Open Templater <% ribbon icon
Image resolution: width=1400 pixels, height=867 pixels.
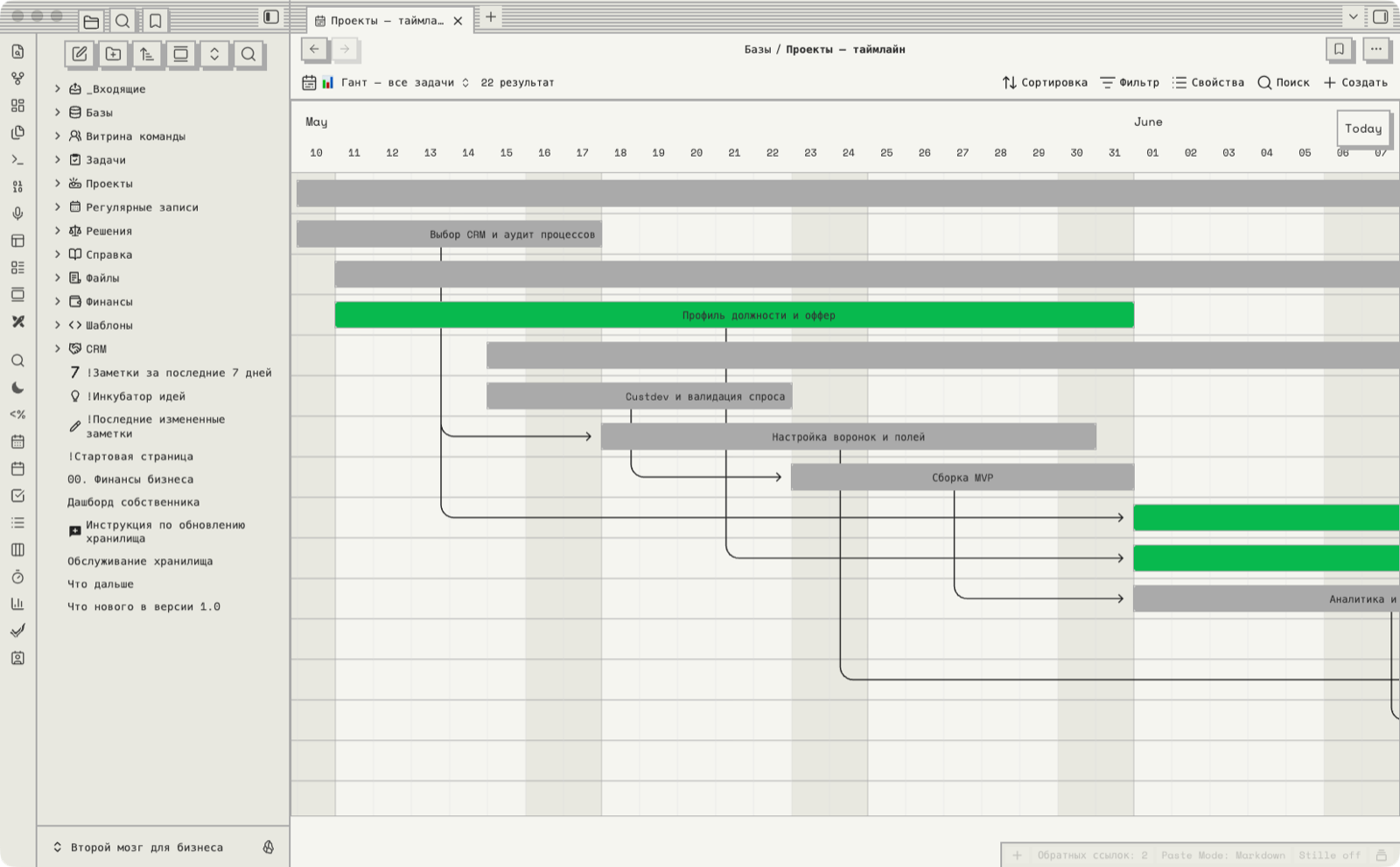pyautogui.click(x=17, y=415)
